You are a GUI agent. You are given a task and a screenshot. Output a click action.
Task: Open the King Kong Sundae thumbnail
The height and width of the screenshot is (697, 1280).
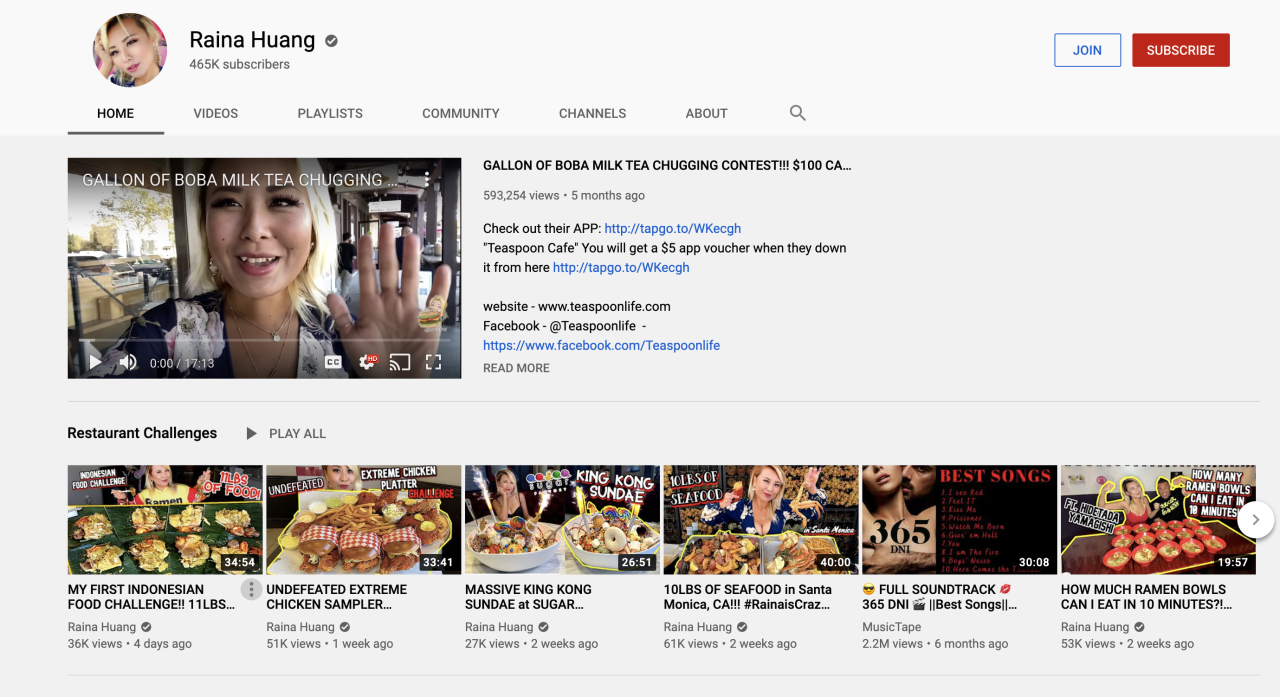click(562, 519)
